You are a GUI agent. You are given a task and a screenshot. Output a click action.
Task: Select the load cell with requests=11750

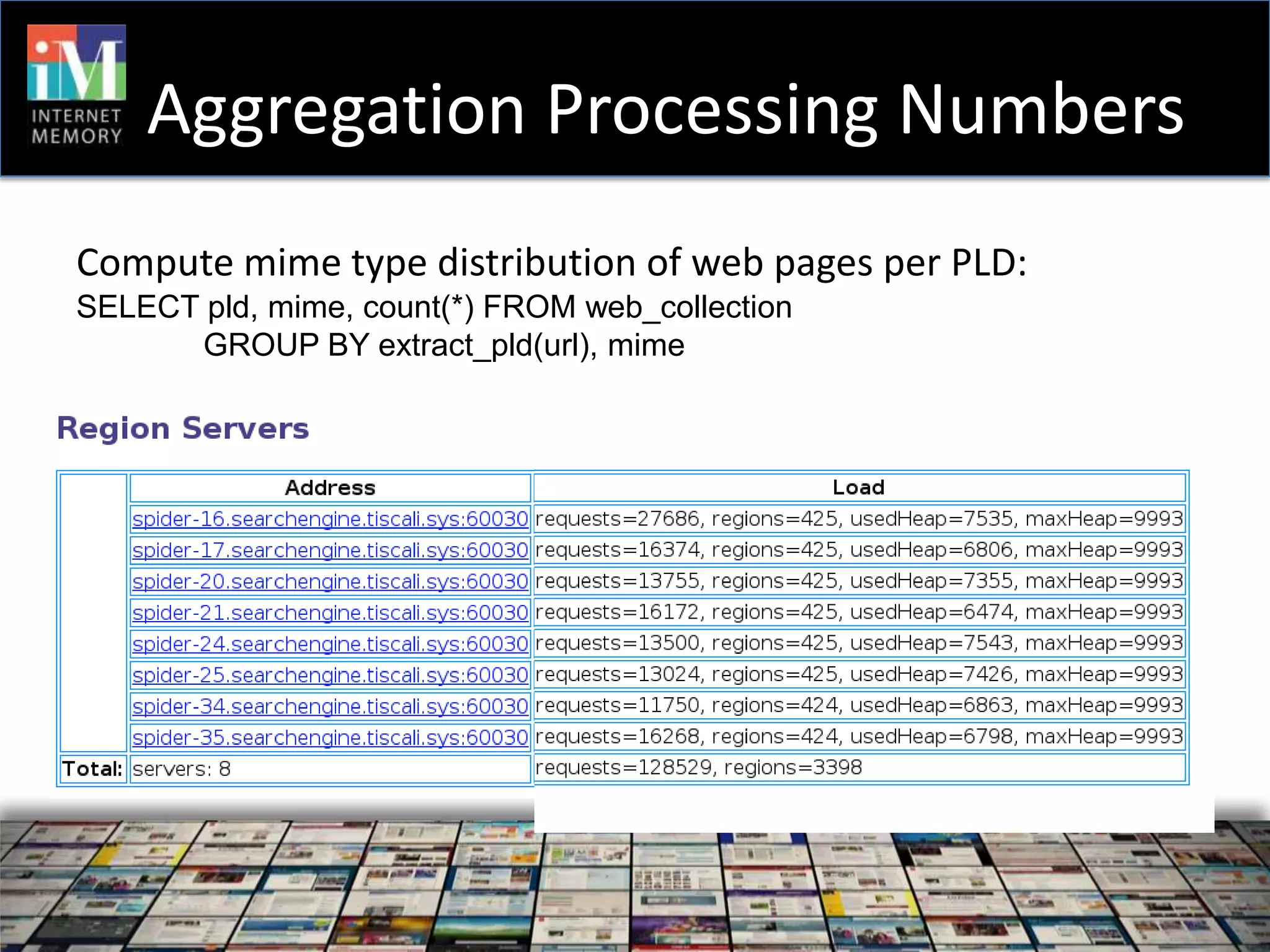[859, 705]
